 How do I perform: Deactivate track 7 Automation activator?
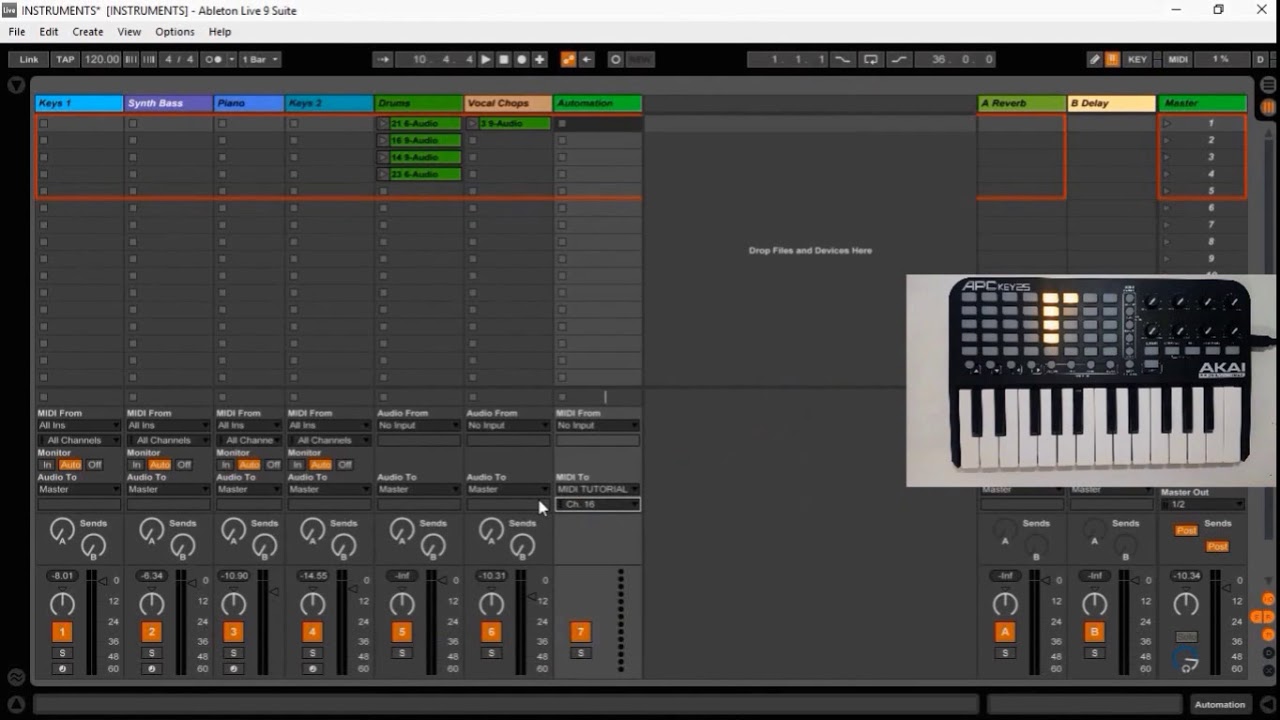pos(580,632)
